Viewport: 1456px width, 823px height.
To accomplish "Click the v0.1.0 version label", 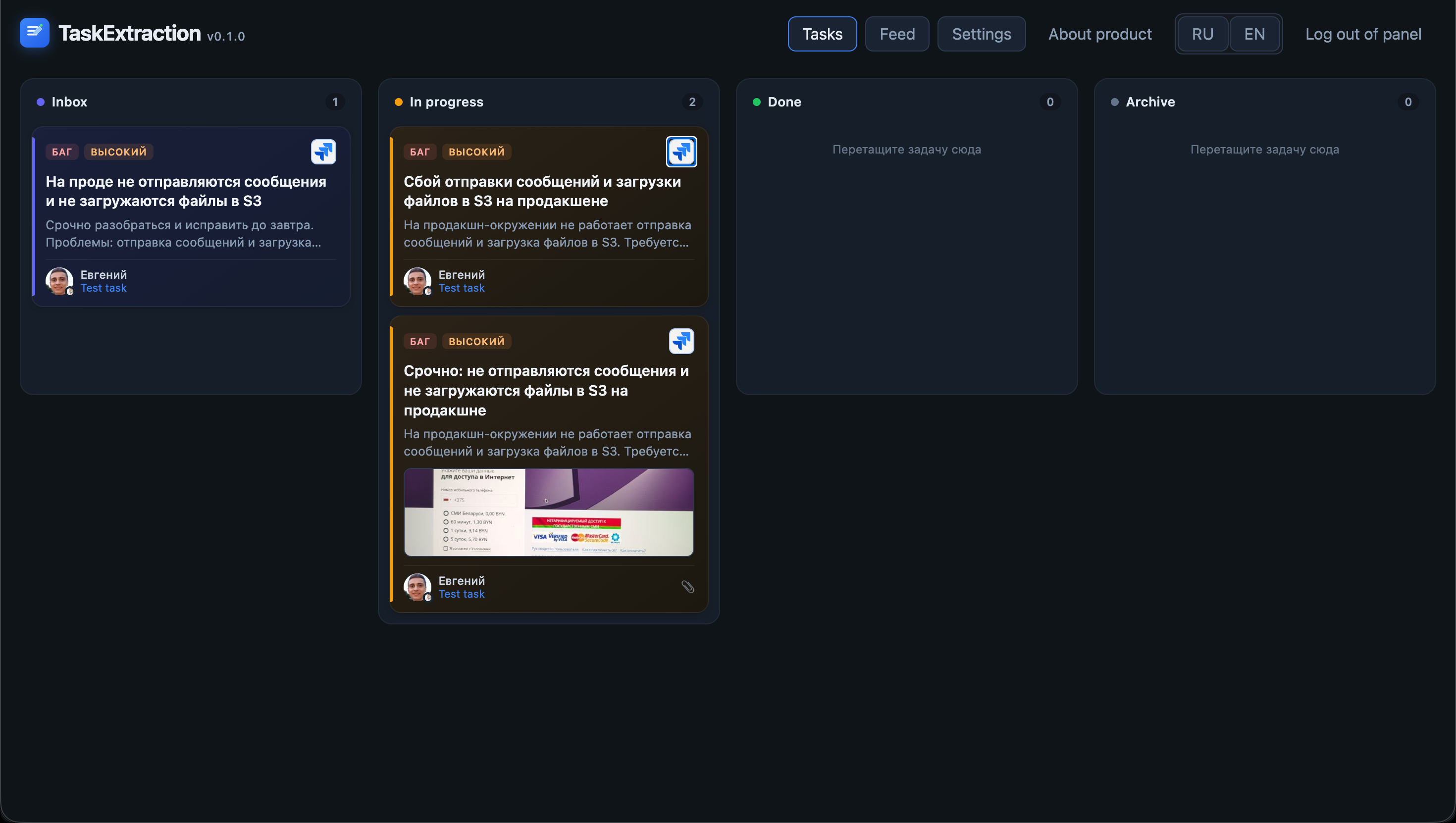I will point(225,36).
